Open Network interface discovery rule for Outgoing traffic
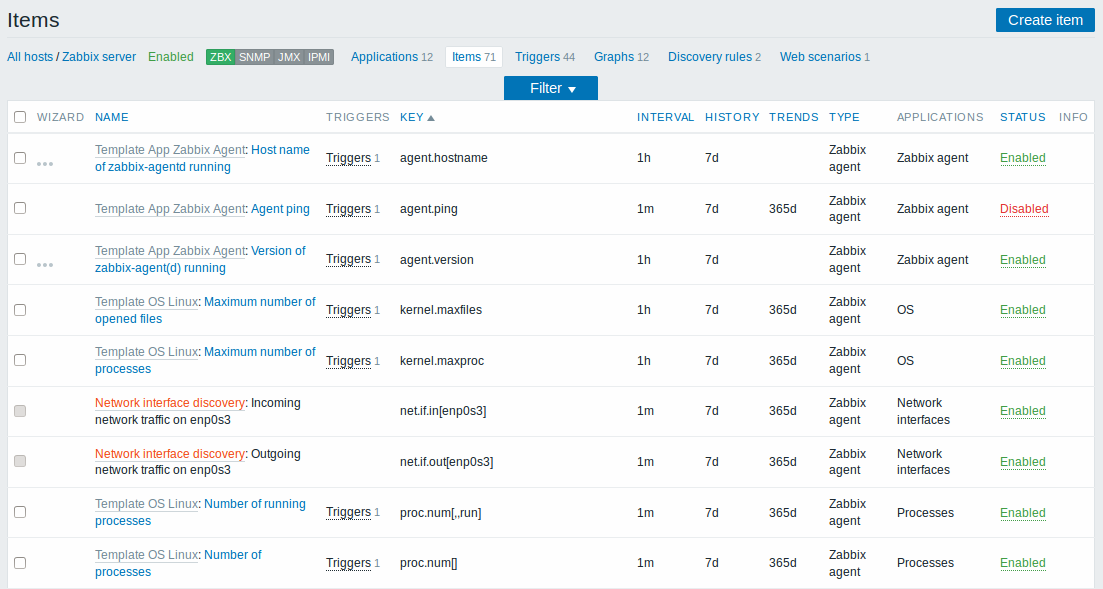 click(x=170, y=454)
